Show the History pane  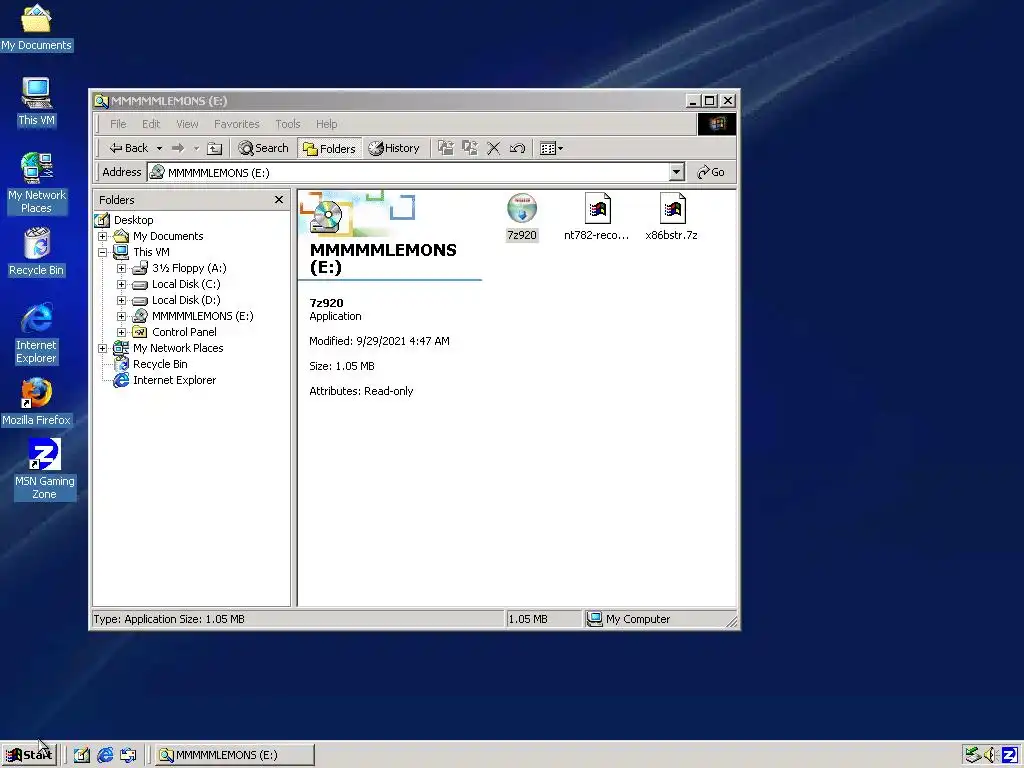(x=394, y=148)
